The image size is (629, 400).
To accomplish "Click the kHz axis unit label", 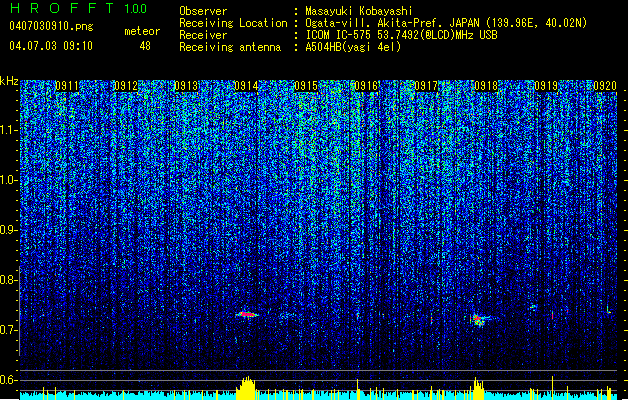I will pyautogui.click(x=9, y=81).
